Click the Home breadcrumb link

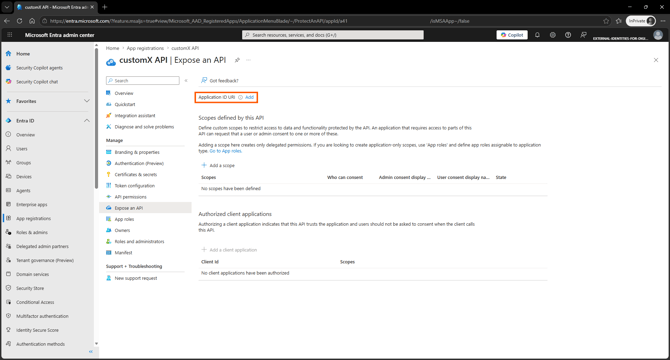click(x=112, y=48)
